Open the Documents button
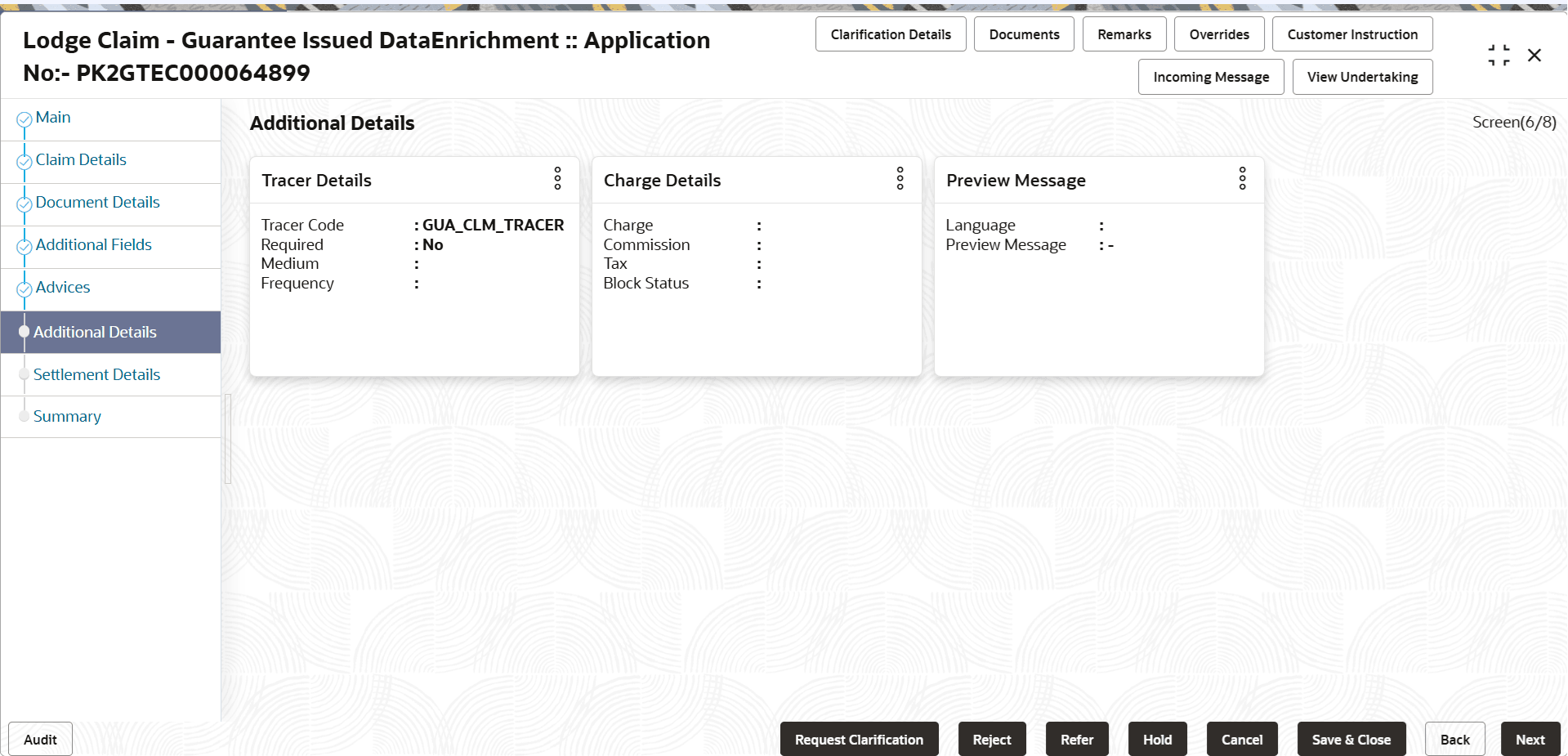The height and width of the screenshot is (756, 1568). point(1024,34)
